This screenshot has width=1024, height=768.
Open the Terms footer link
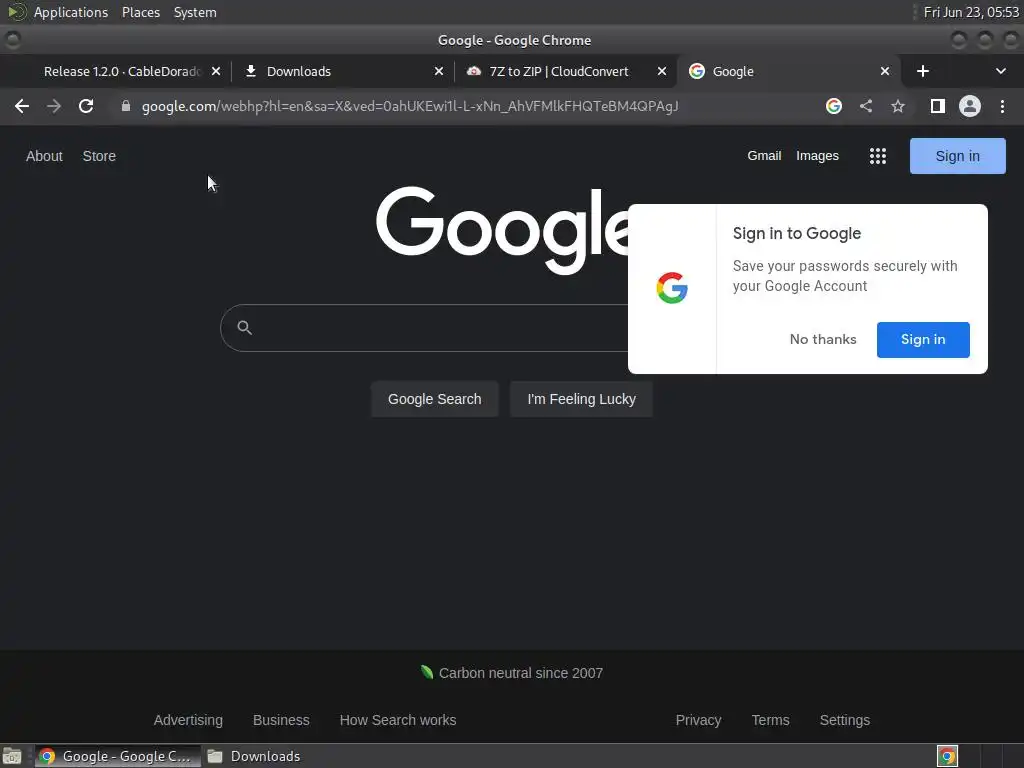pyautogui.click(x=770, y=720)
